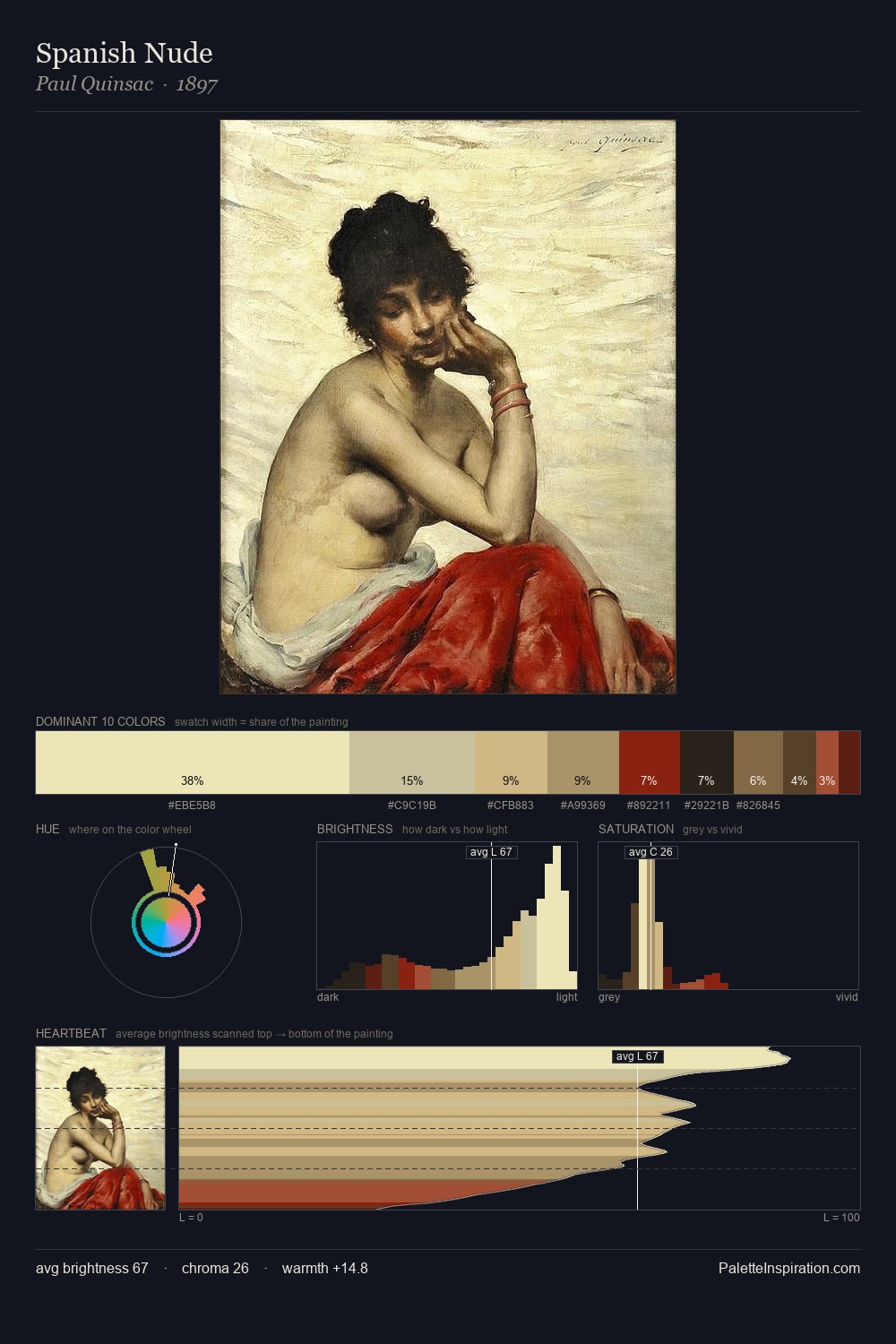This screenshot has height=1344, width=896.
Task: Select the 15% khaki swatch
Action: pos(412,762)
